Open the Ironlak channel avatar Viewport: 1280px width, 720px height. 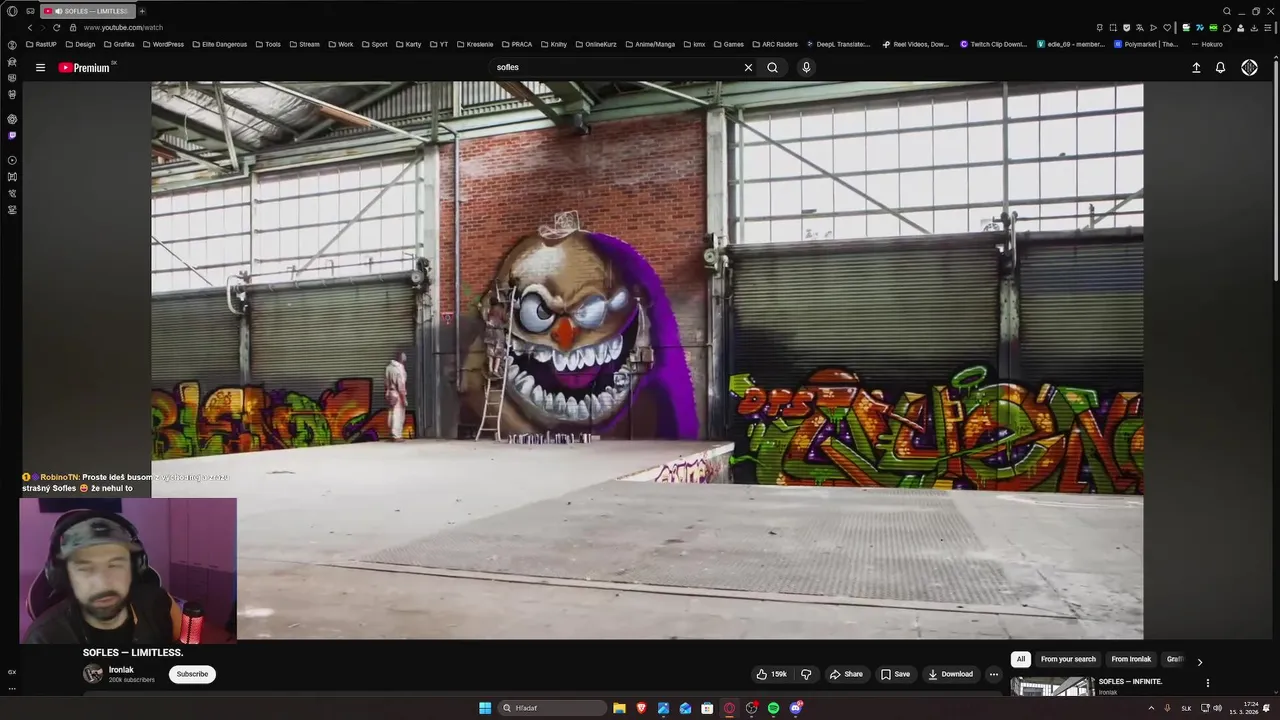click(x=93, y=674)
